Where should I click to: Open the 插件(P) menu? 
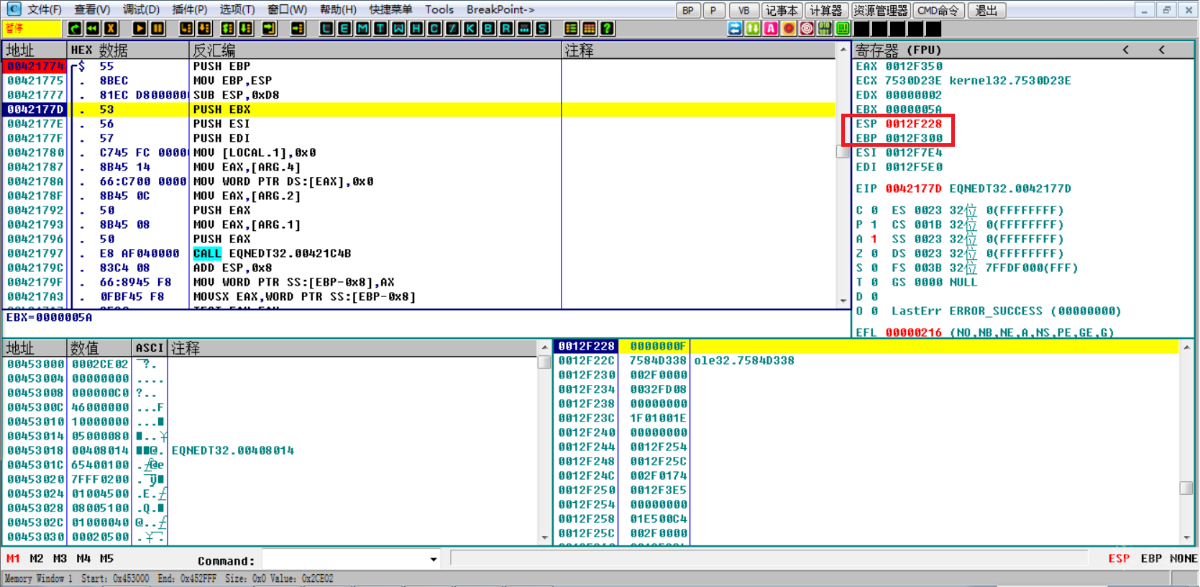[190, 9]
